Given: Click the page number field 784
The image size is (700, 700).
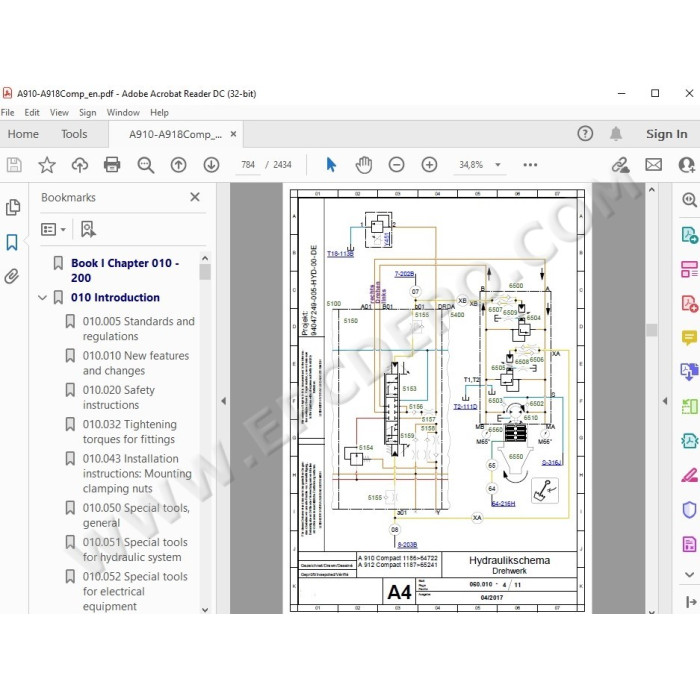Looking at the screenshot, I should pyautogui.click(x=248, y=165).
